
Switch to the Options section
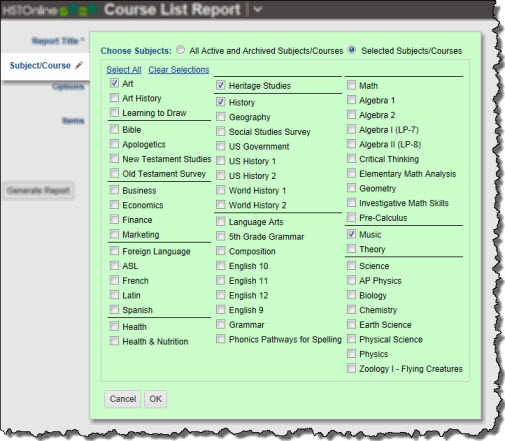tap(68, 87)
